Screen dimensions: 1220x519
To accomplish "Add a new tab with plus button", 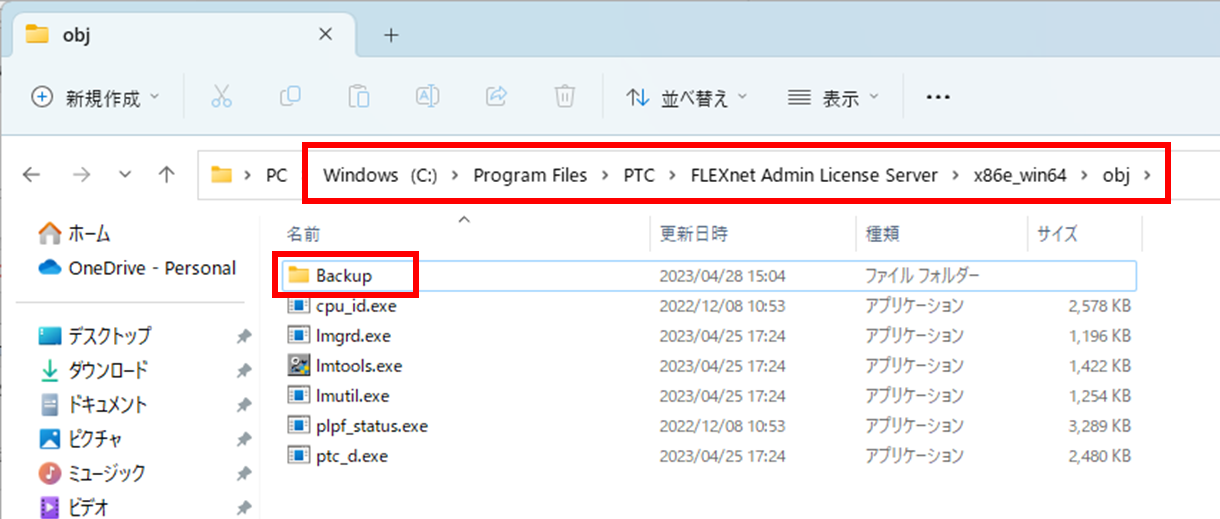I will point(391,35).
